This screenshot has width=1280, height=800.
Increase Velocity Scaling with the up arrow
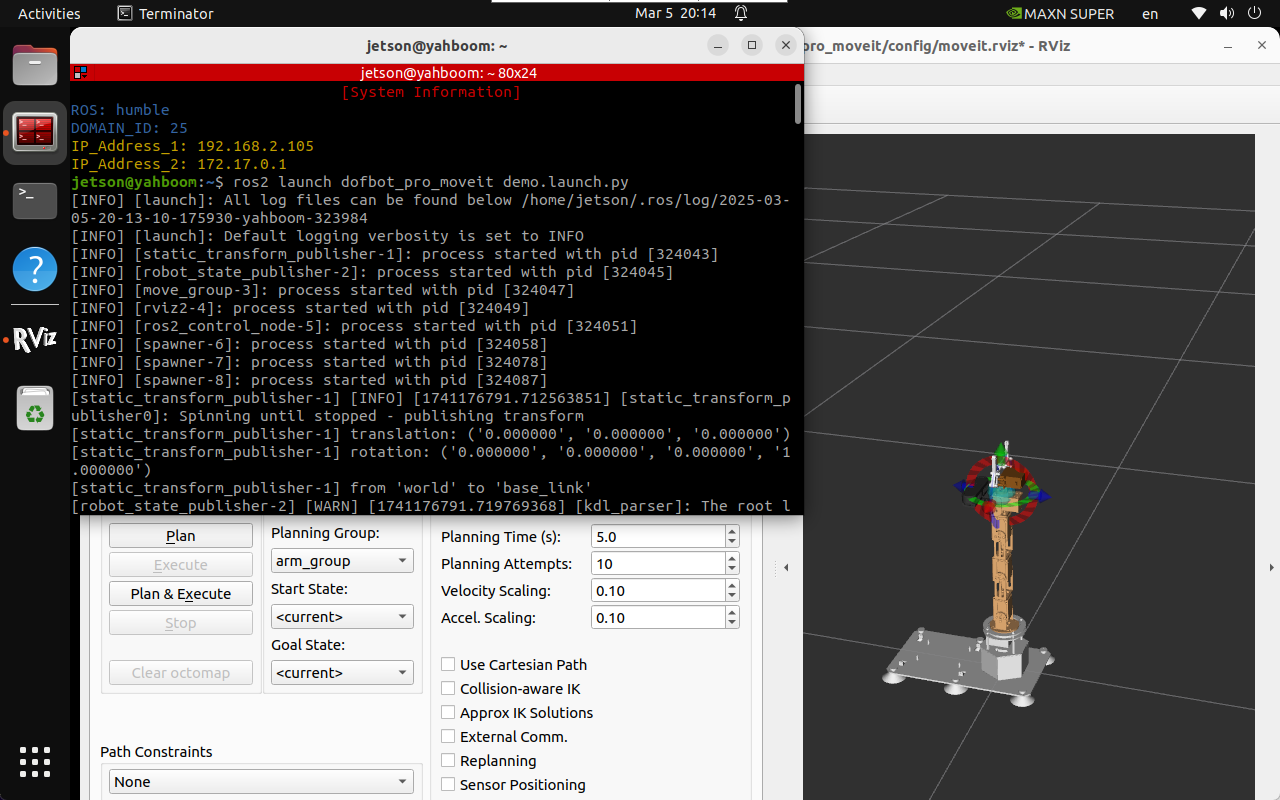click(732, 585)
